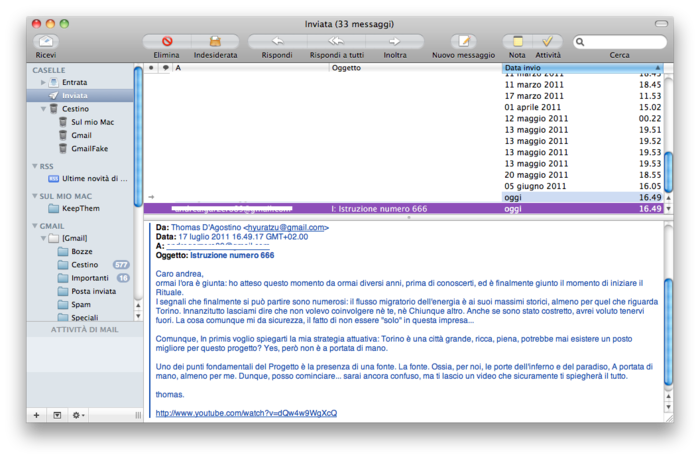
Task: Open the Sul mio Mac trash
Action: [92, 122]
